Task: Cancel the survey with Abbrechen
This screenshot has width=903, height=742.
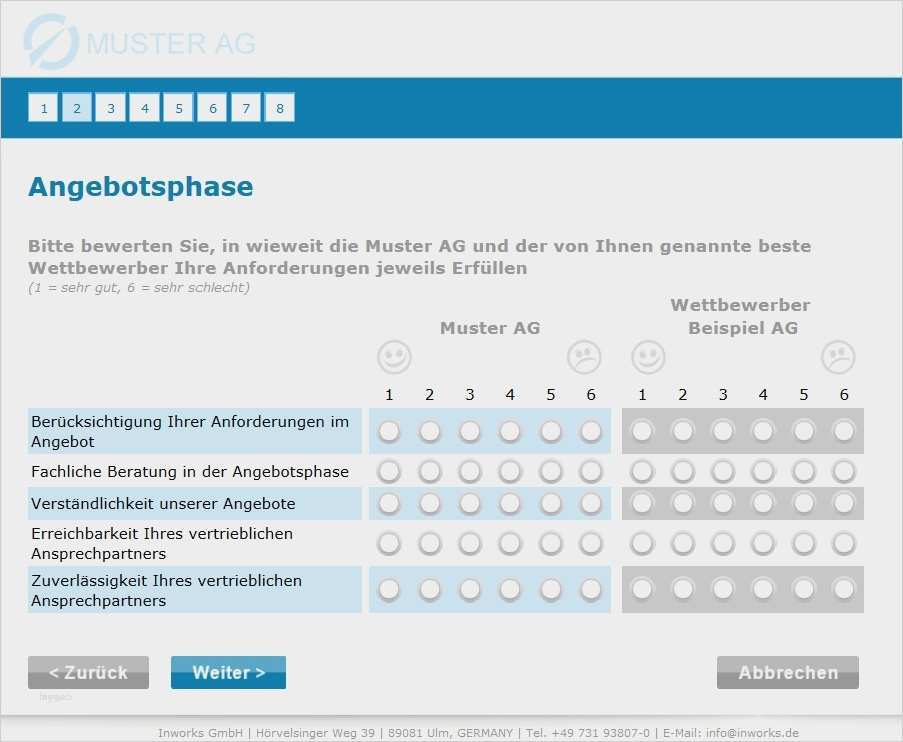Action: [788, 673]
